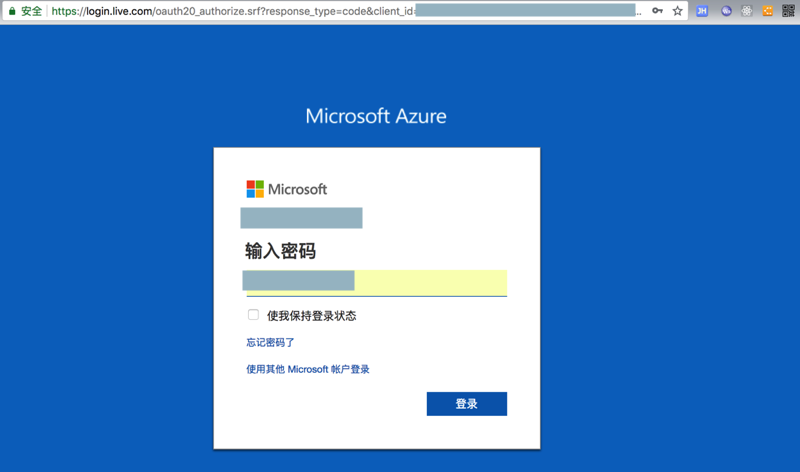Viewport: 800px width, 472px height.
Task: Click the green secure padlock icon
Action: (12, 11)
